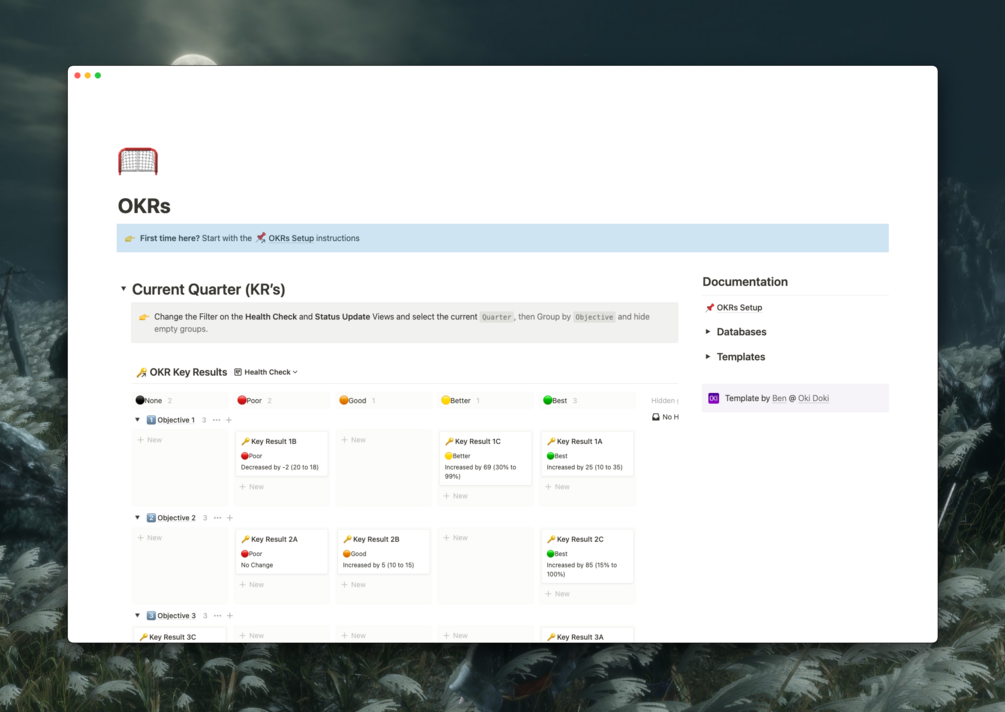Expand the Databases toggle
The height and width of the screenshot is (712, 1005).
pyautogui.click(x=708, y=331)
